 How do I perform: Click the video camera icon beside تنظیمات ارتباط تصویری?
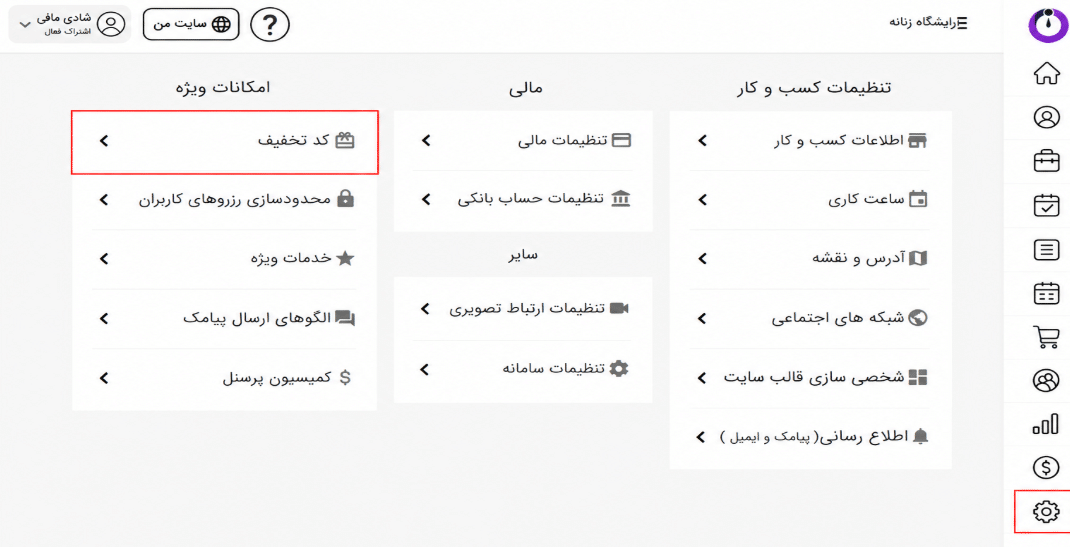click(619, 308)
